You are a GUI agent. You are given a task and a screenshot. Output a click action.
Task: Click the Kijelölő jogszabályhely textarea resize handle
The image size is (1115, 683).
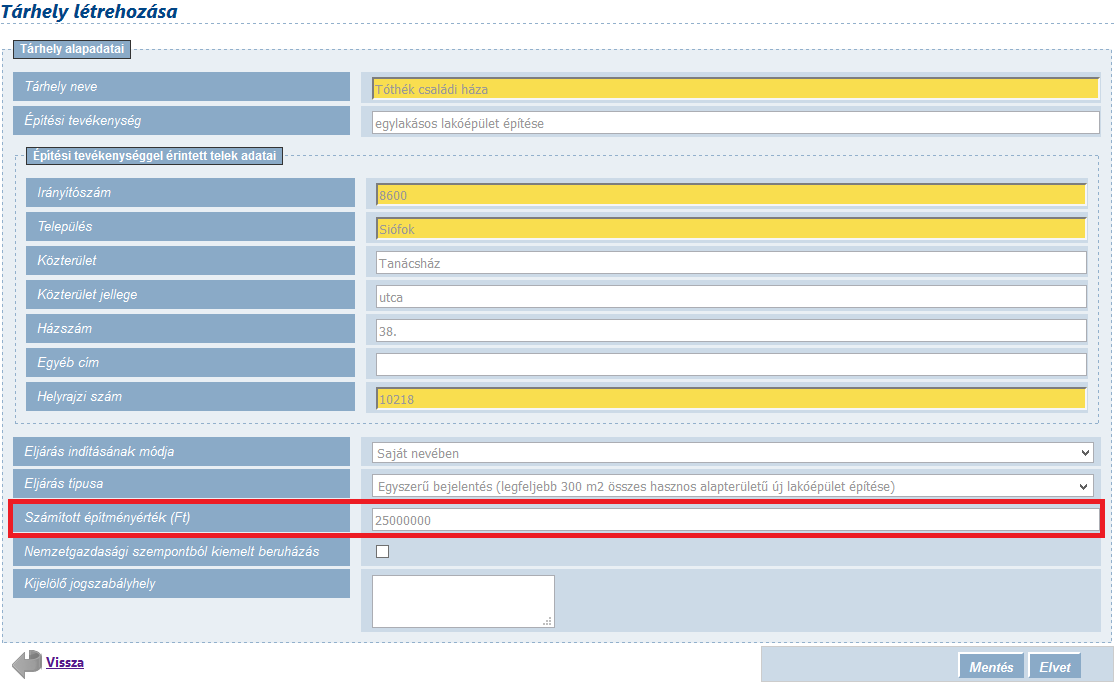click(548, 622)
